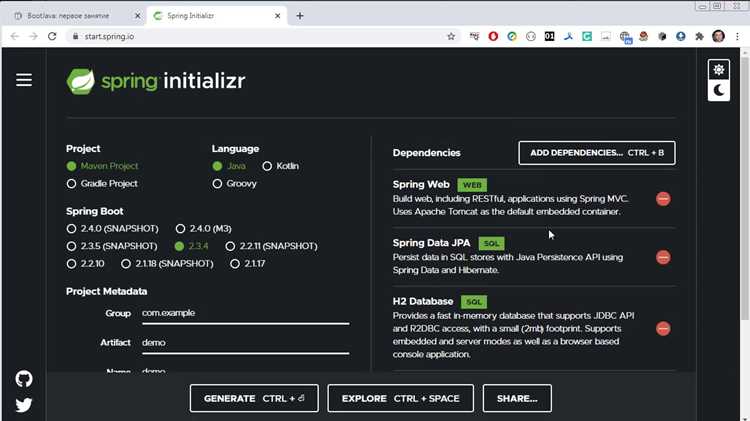Choose Java as the language
The height and width of the screenshot is (421, 750).
coord(217,166)
